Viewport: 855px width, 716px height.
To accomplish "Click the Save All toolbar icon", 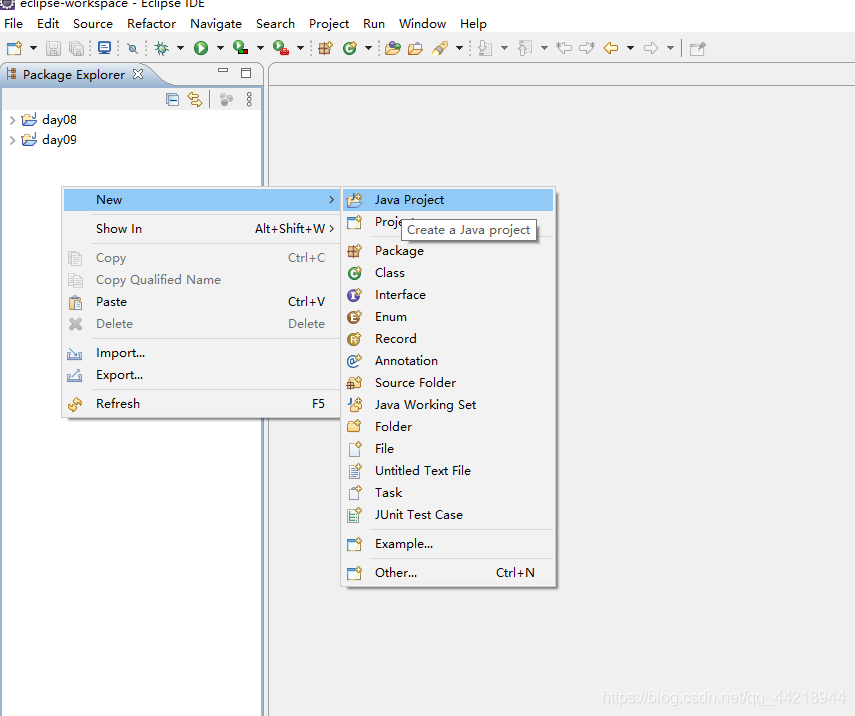I will coord(76,49).
